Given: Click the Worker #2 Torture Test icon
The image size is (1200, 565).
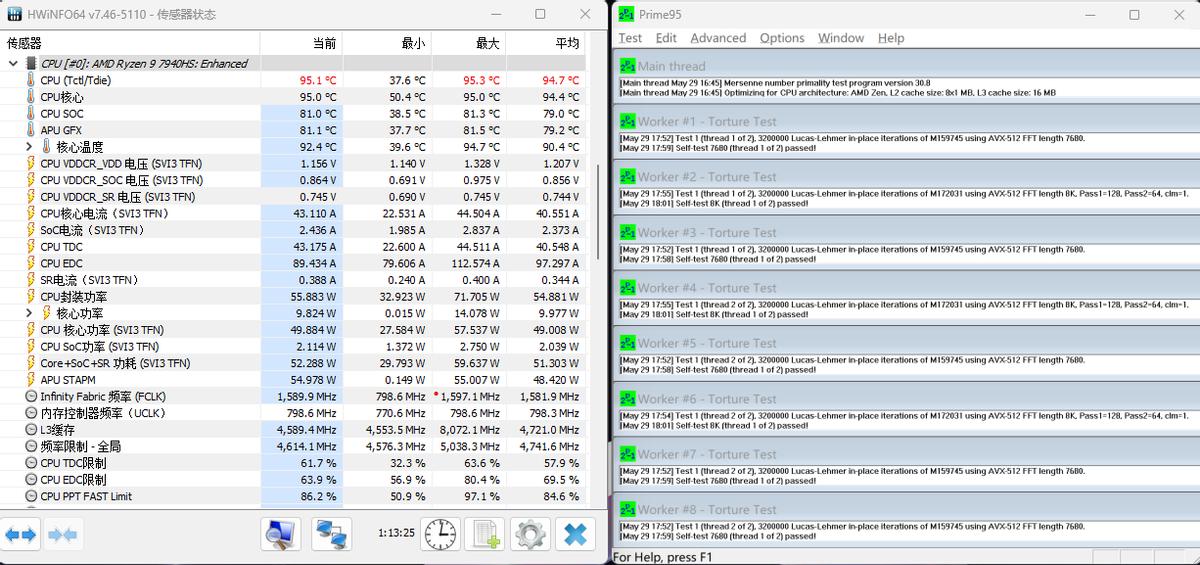Looking at the screenshot, I should click(628, 176).
